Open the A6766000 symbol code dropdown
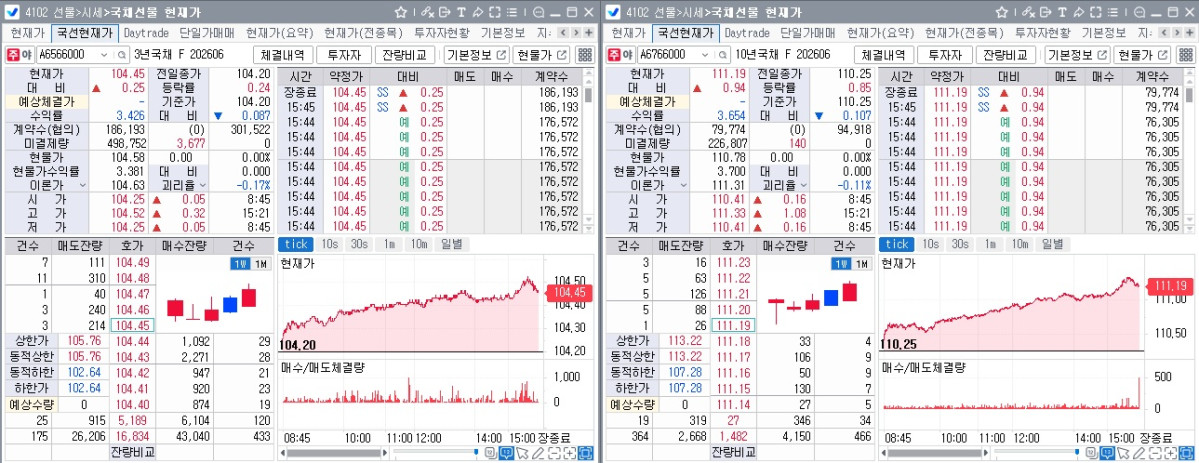 coord(705,55)
